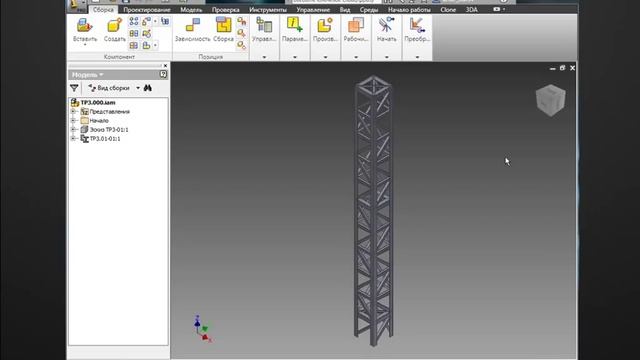Click the bottom-row right icon in Компонент group
The width and height of the screenshot is (640, 360).
(147, 45)
